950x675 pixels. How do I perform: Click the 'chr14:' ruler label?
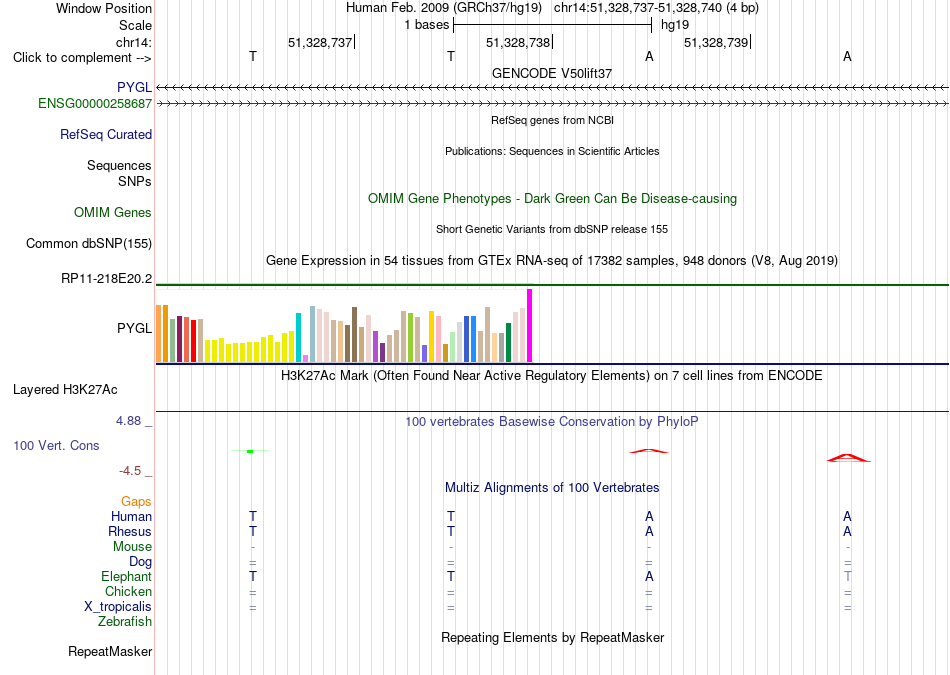point(134,42)
